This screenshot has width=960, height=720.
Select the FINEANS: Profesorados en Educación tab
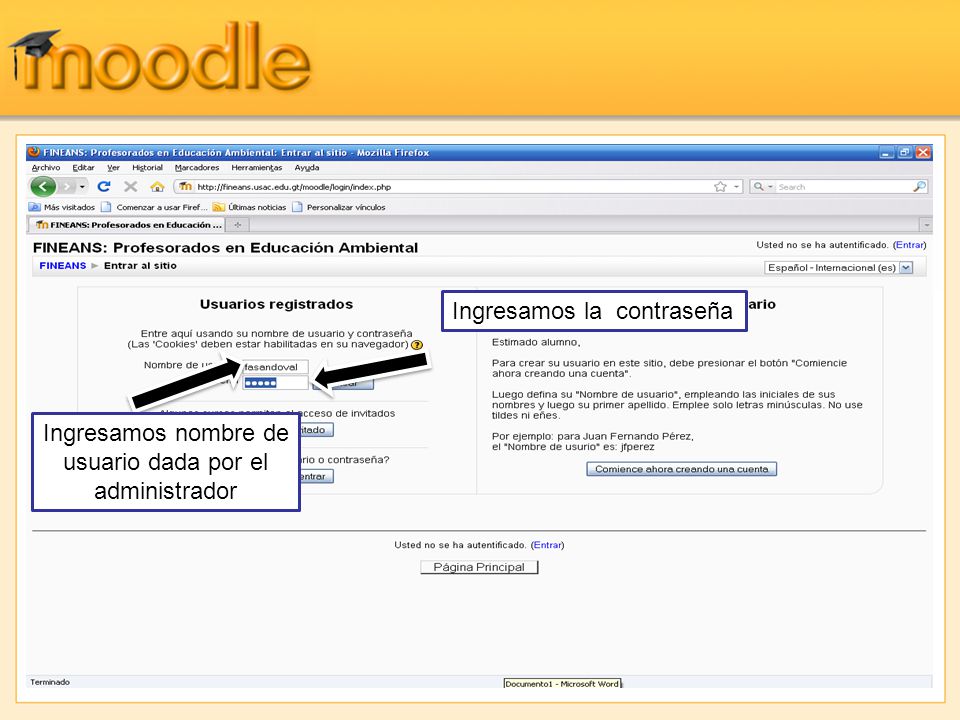click(x=126, y=225)
